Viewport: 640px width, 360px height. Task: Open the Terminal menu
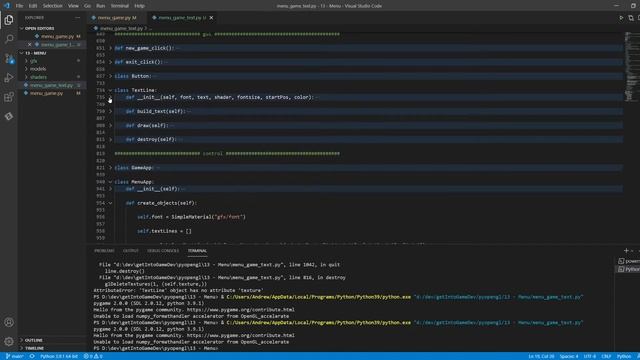point(120,6)
